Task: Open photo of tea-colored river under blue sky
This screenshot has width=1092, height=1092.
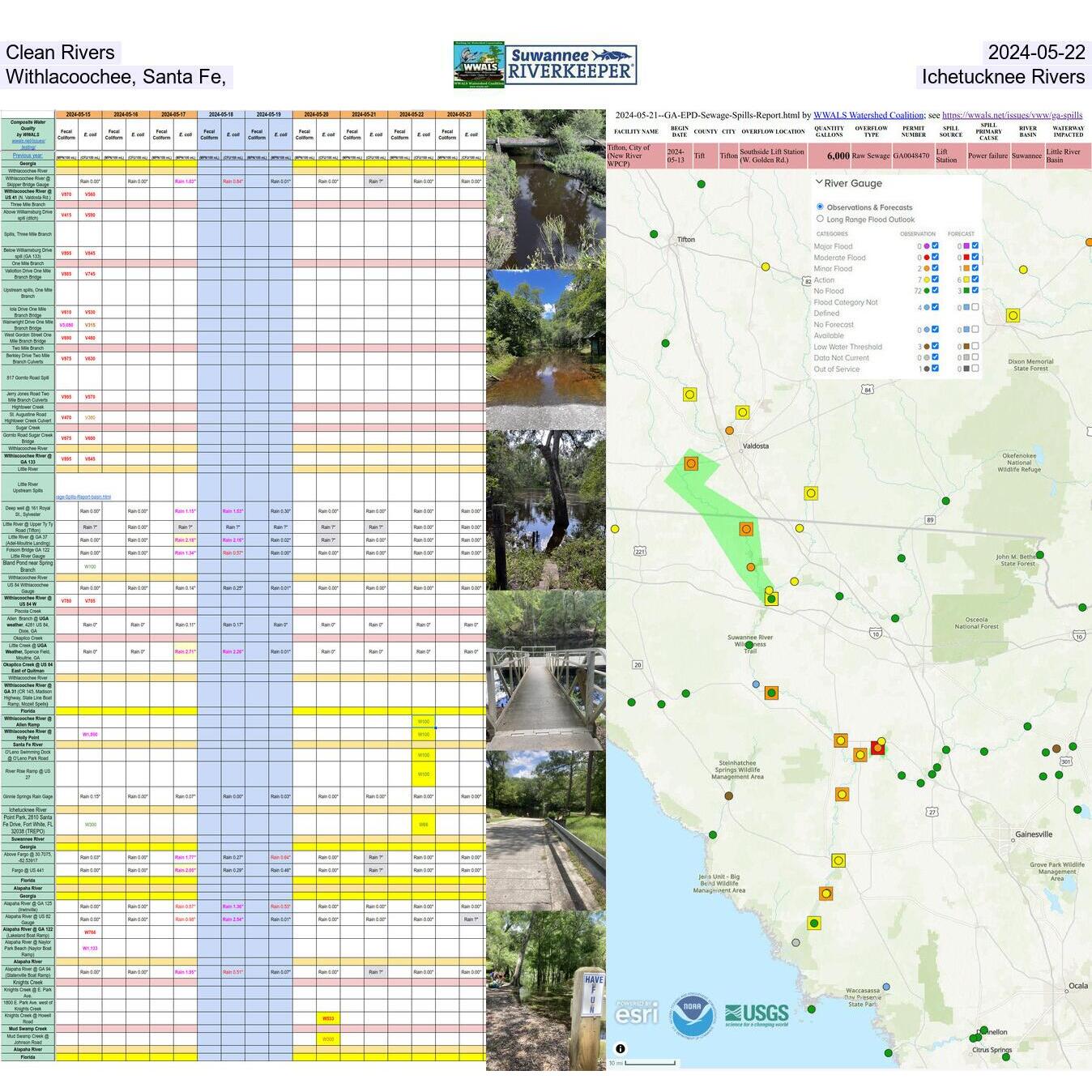Action: click(546, 350)
